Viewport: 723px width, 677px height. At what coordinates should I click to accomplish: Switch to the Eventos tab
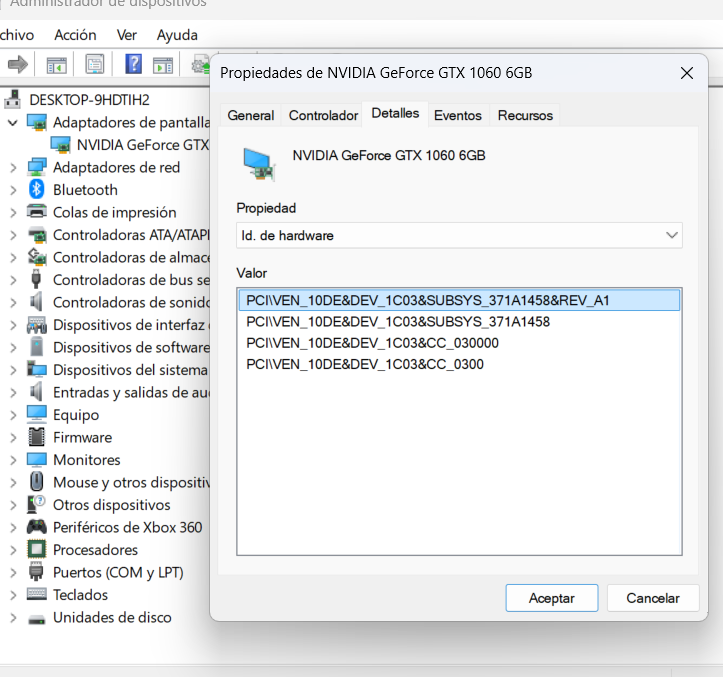coord(457,115)
